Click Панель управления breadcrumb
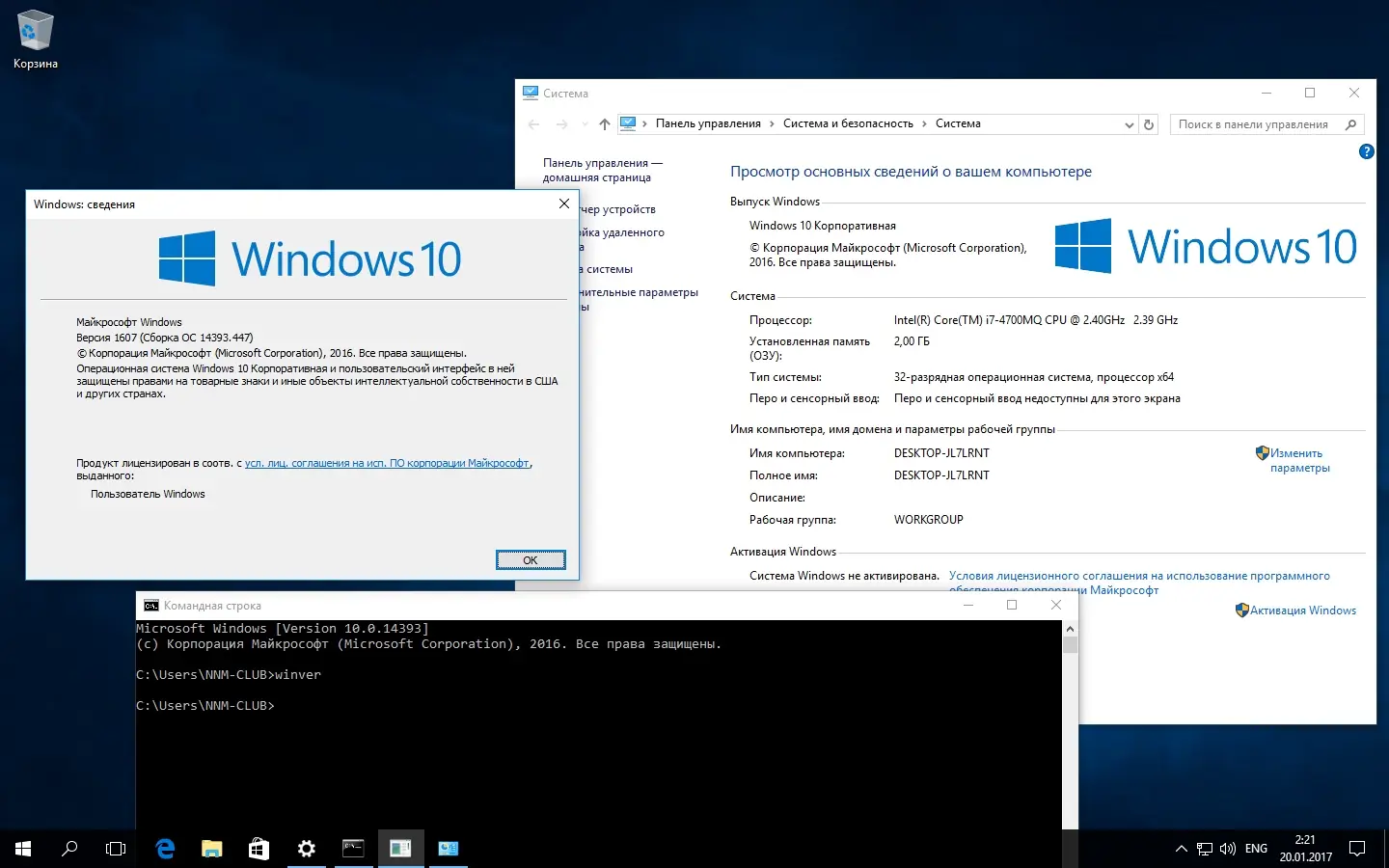 (708, 123)
